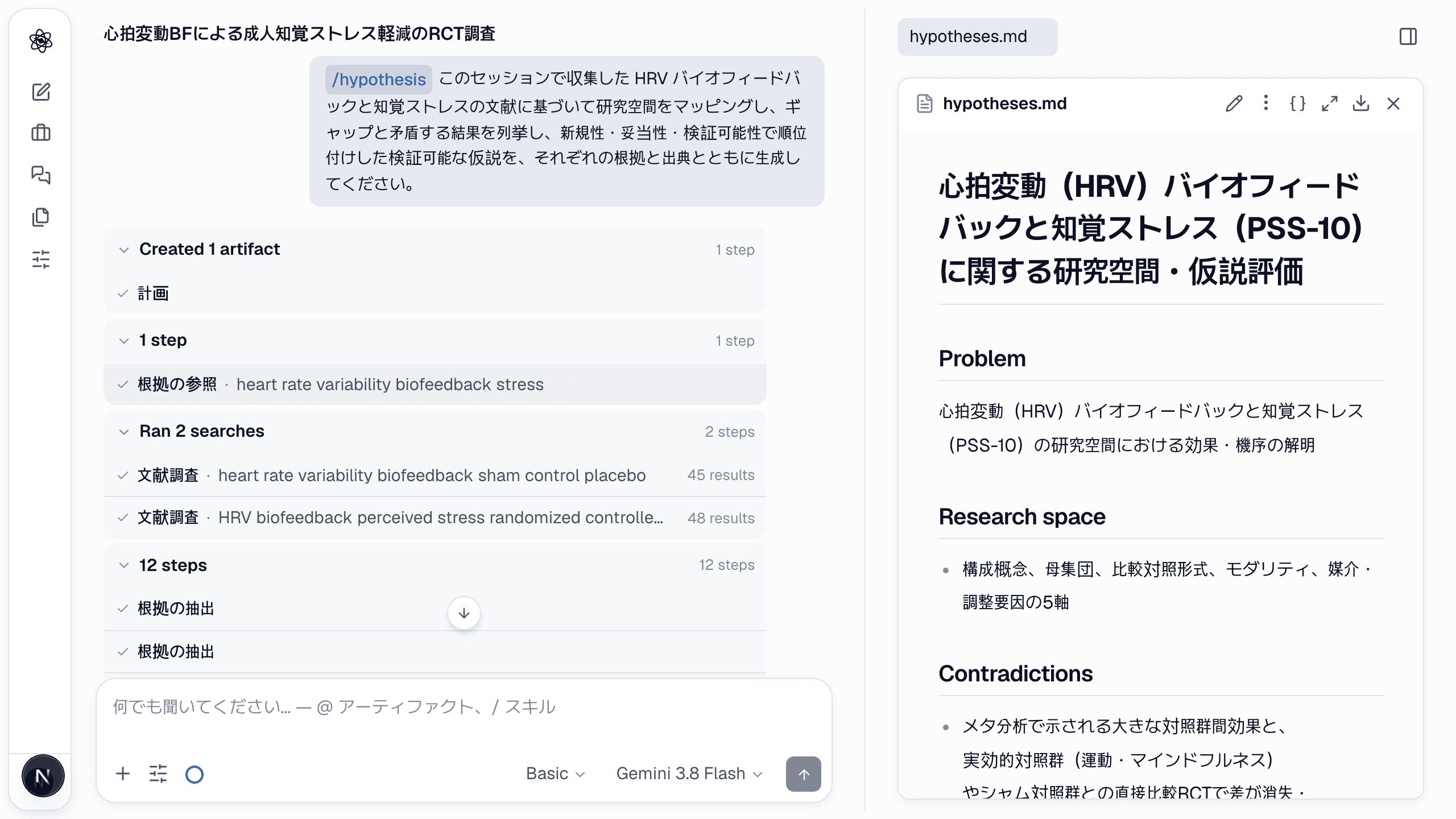Click the blue circle icon in composer
This screenshot has height=819, width=1456.
195,774
